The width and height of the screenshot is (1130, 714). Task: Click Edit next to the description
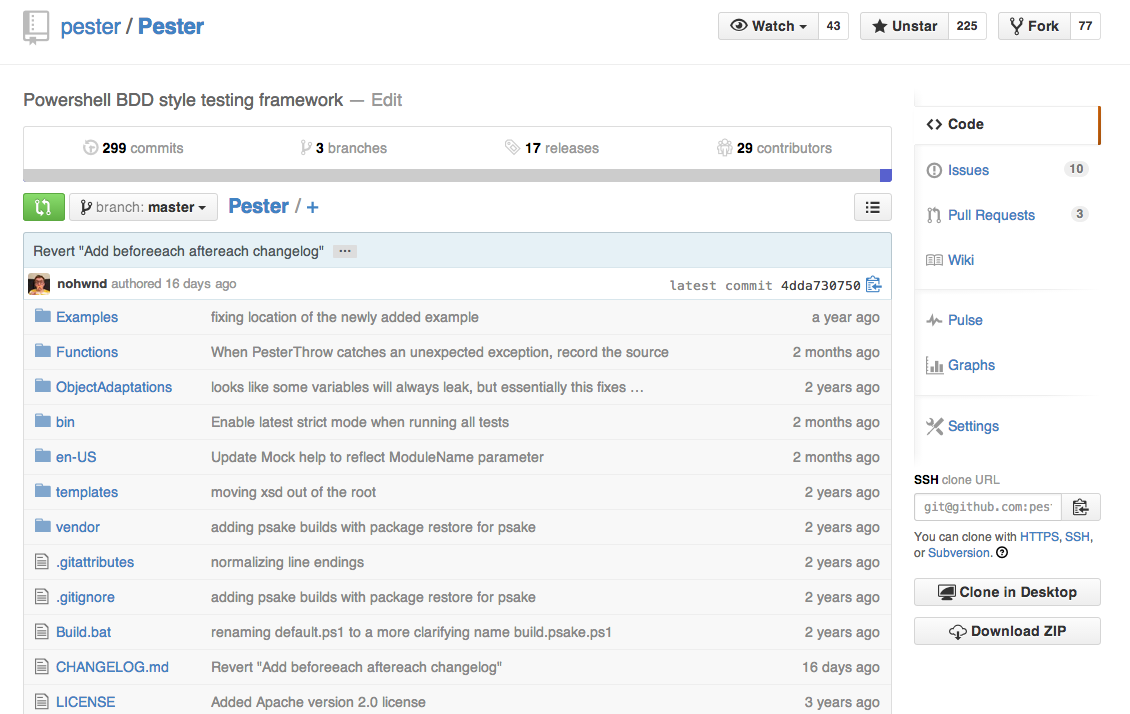click(386, 100)
